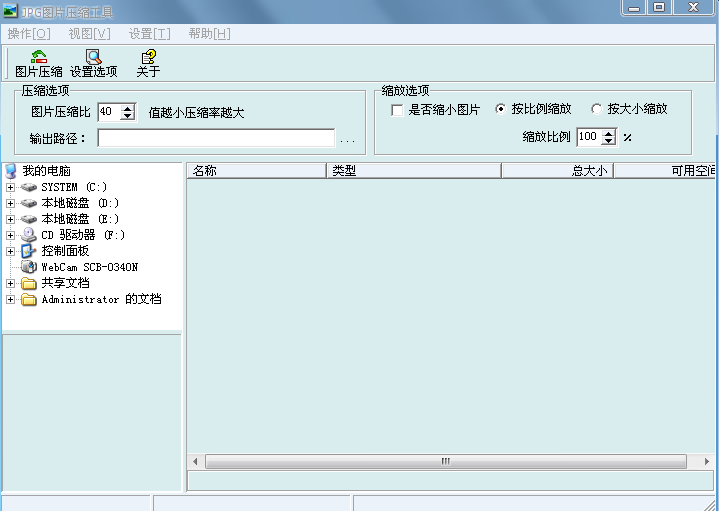The width and height of the screenshot is (719, 511).
Task: Click the output path browse button
Action: pos(347,139)
